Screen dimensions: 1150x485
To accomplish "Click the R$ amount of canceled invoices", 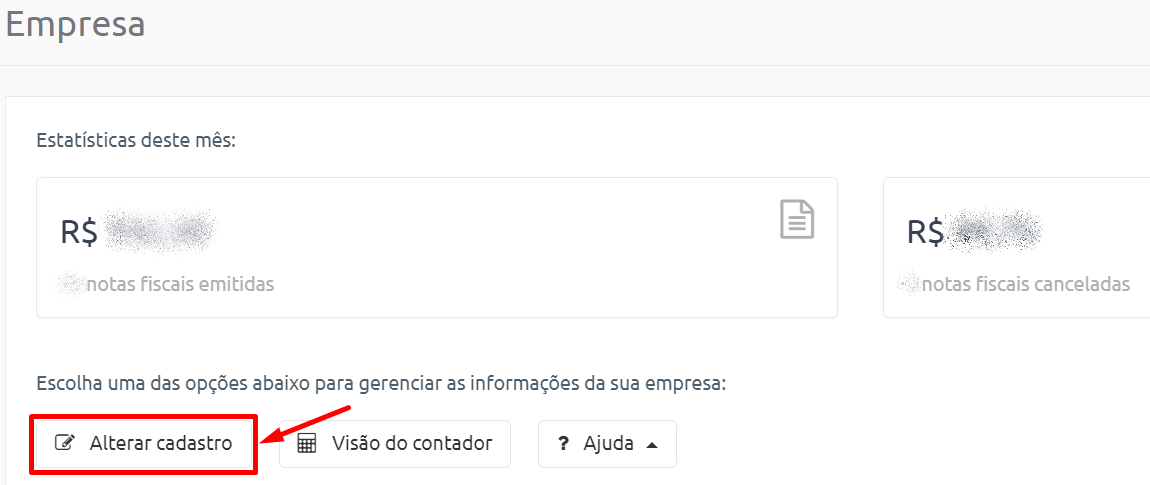I will point(975,233).
